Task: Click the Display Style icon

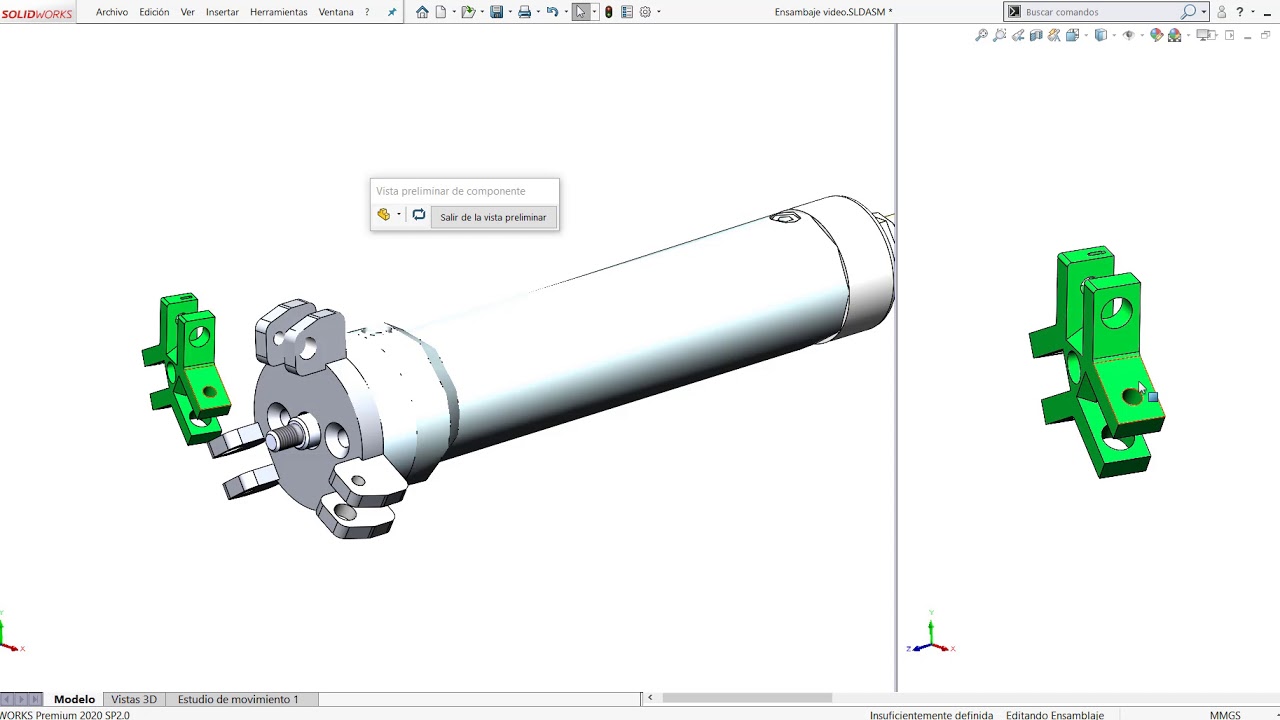Action: pyautogui.click(x=1100, y=35)
